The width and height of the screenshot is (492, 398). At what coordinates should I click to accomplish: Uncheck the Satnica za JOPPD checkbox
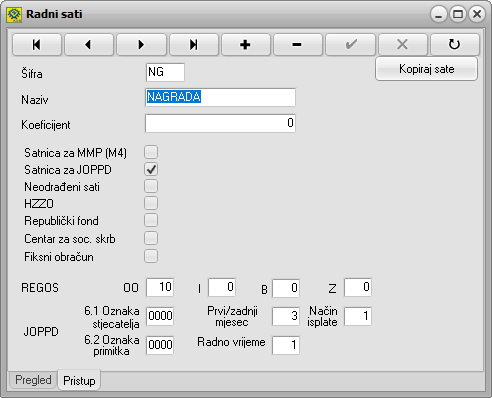(151, 169)
